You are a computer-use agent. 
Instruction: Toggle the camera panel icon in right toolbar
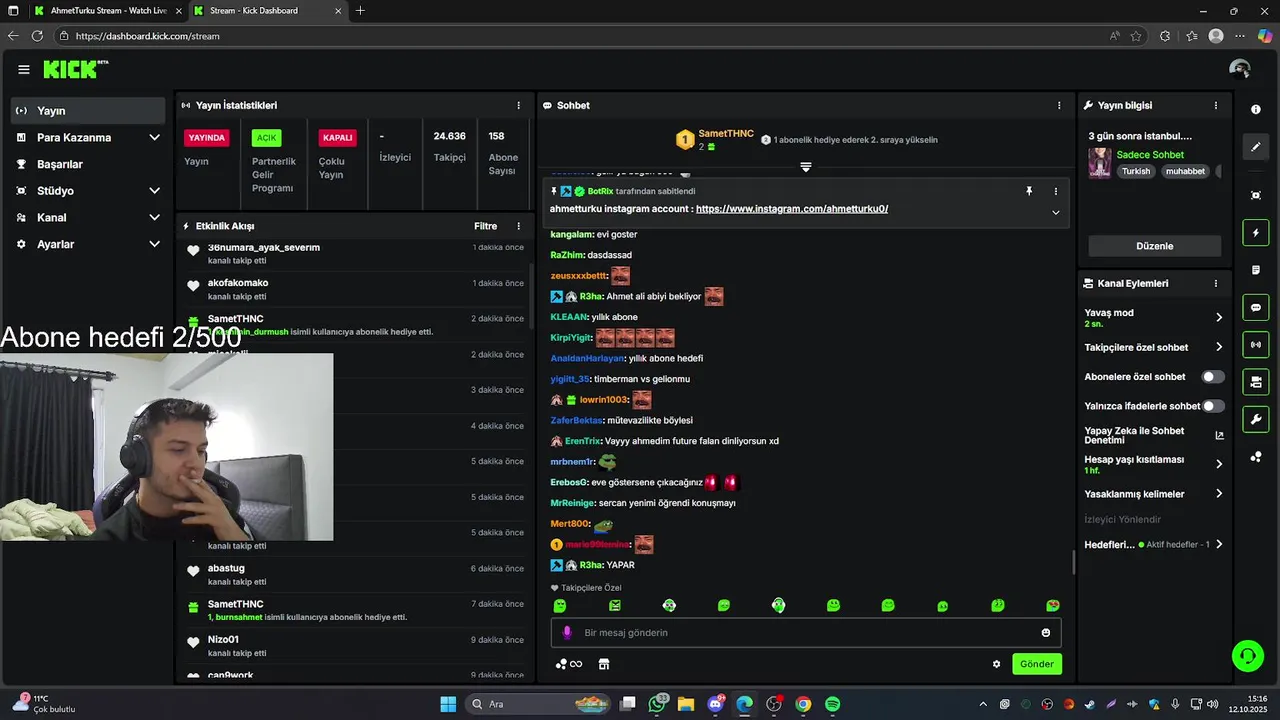coord(1256,382)
